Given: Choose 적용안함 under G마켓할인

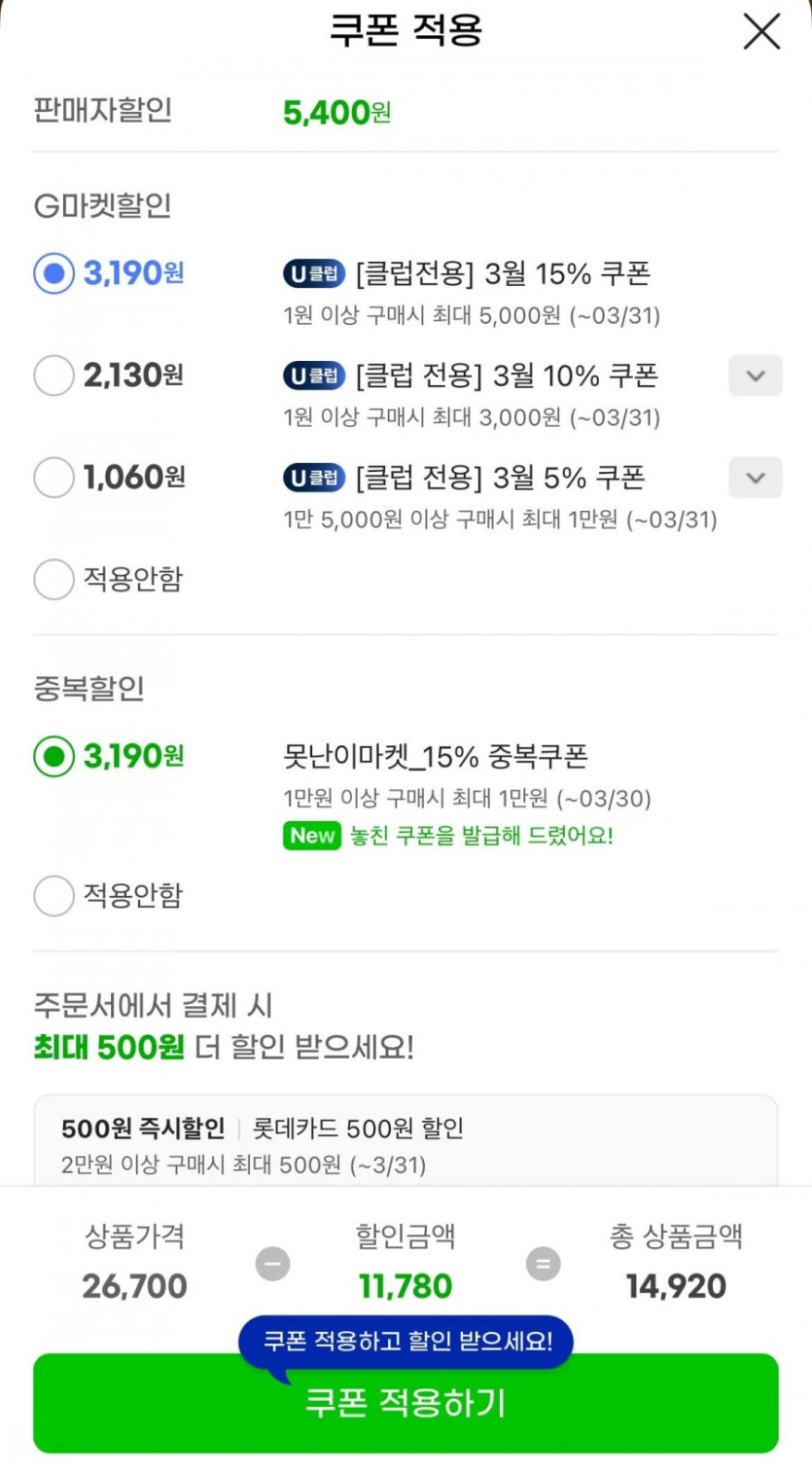Looking at the screenshot, I should click(53, 580).
